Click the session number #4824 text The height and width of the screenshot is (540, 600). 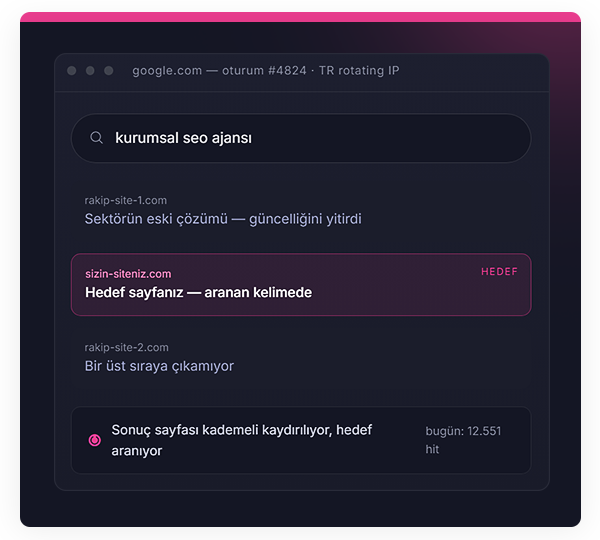(x=287, y=70)
